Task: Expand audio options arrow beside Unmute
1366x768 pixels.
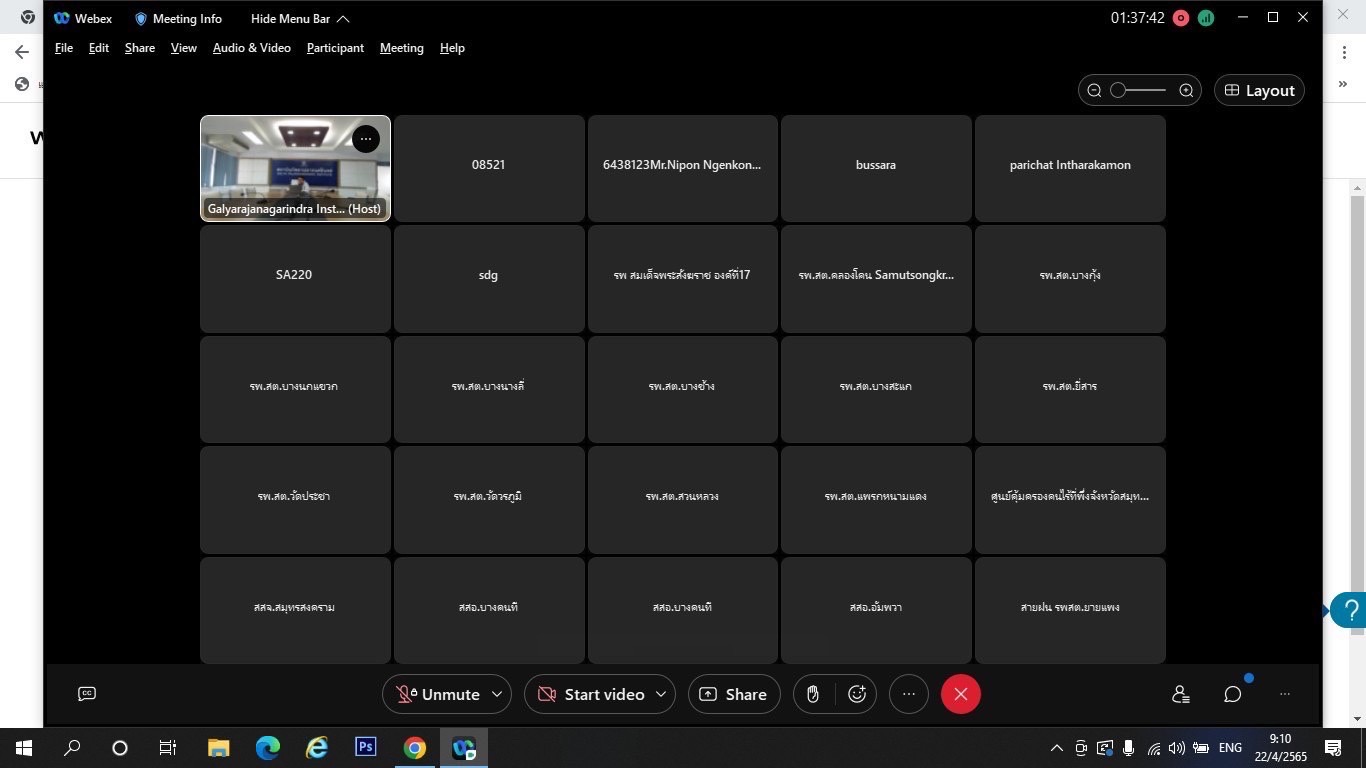Action: (x=497, y=694)
